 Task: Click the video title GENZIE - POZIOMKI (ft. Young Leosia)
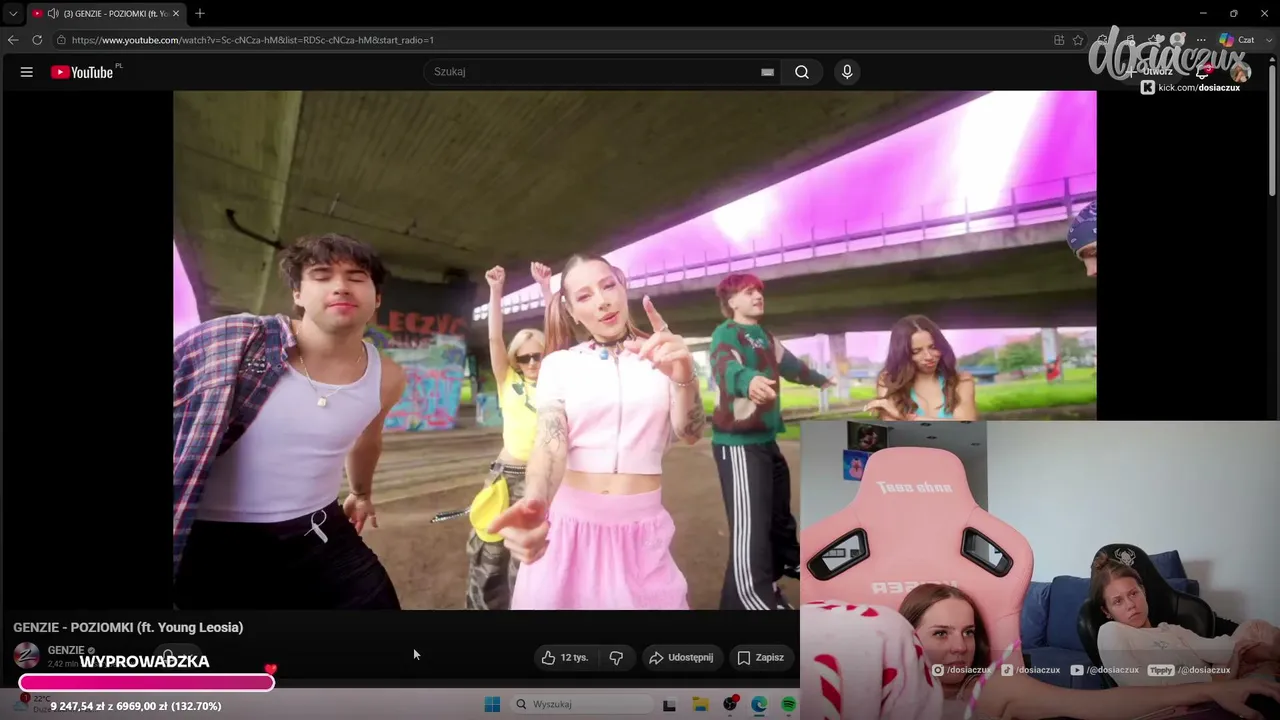pos(128,628)
